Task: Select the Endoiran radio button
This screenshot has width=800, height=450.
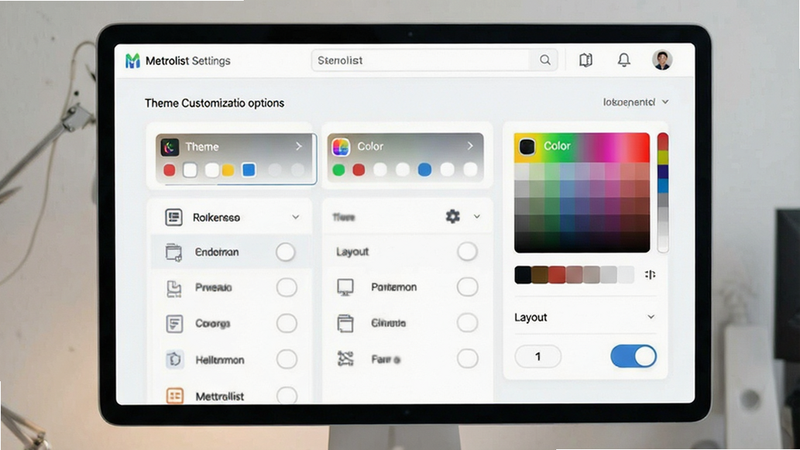Action: 286,252
